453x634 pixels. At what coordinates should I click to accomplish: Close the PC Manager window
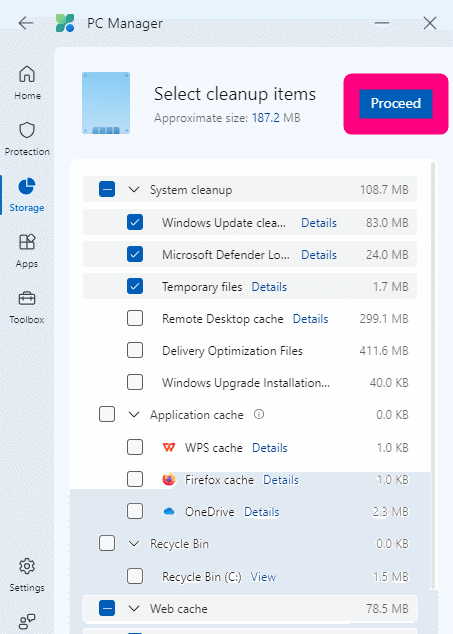(430, 23)
